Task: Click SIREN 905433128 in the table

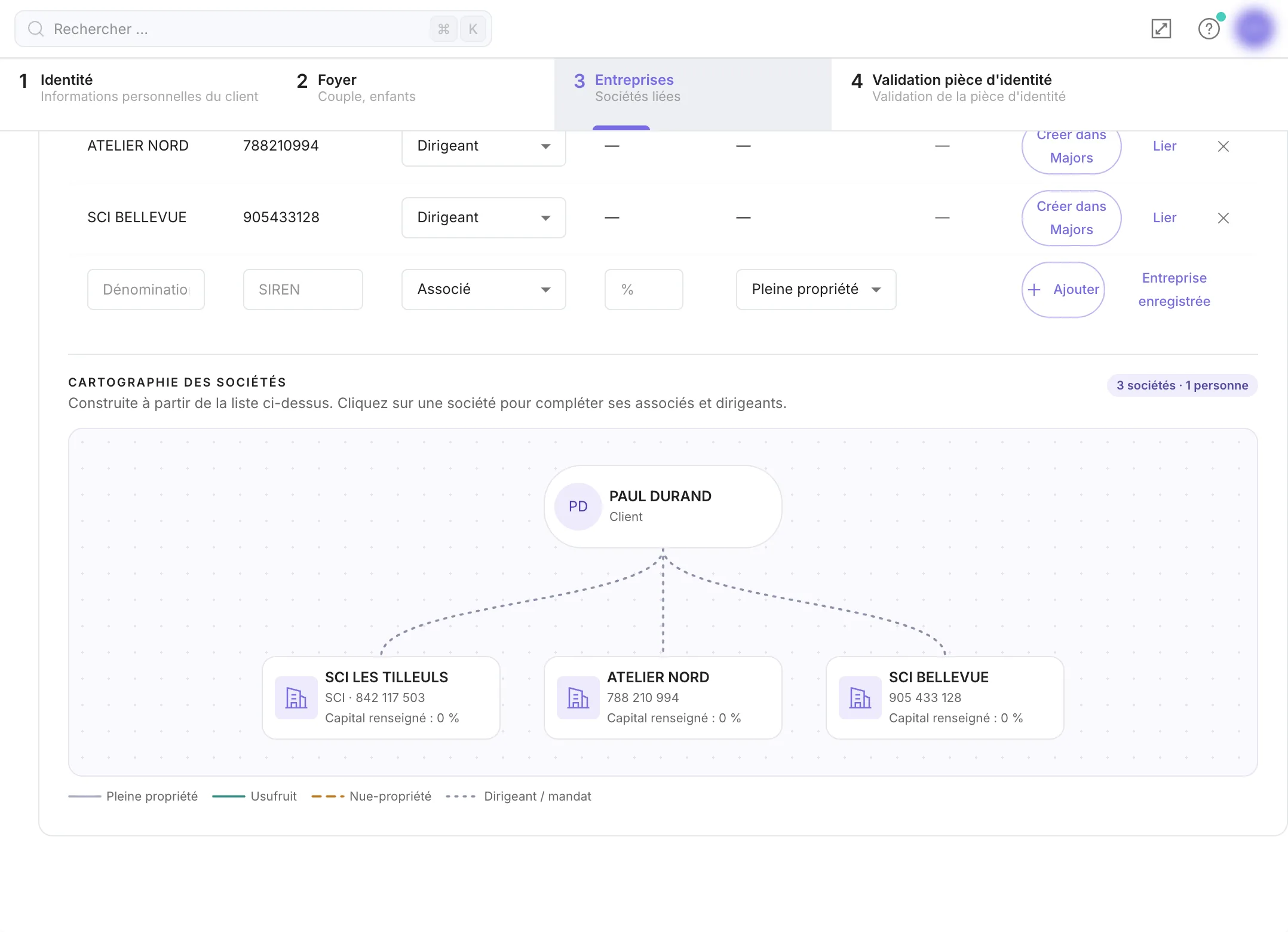Action: 281,217
